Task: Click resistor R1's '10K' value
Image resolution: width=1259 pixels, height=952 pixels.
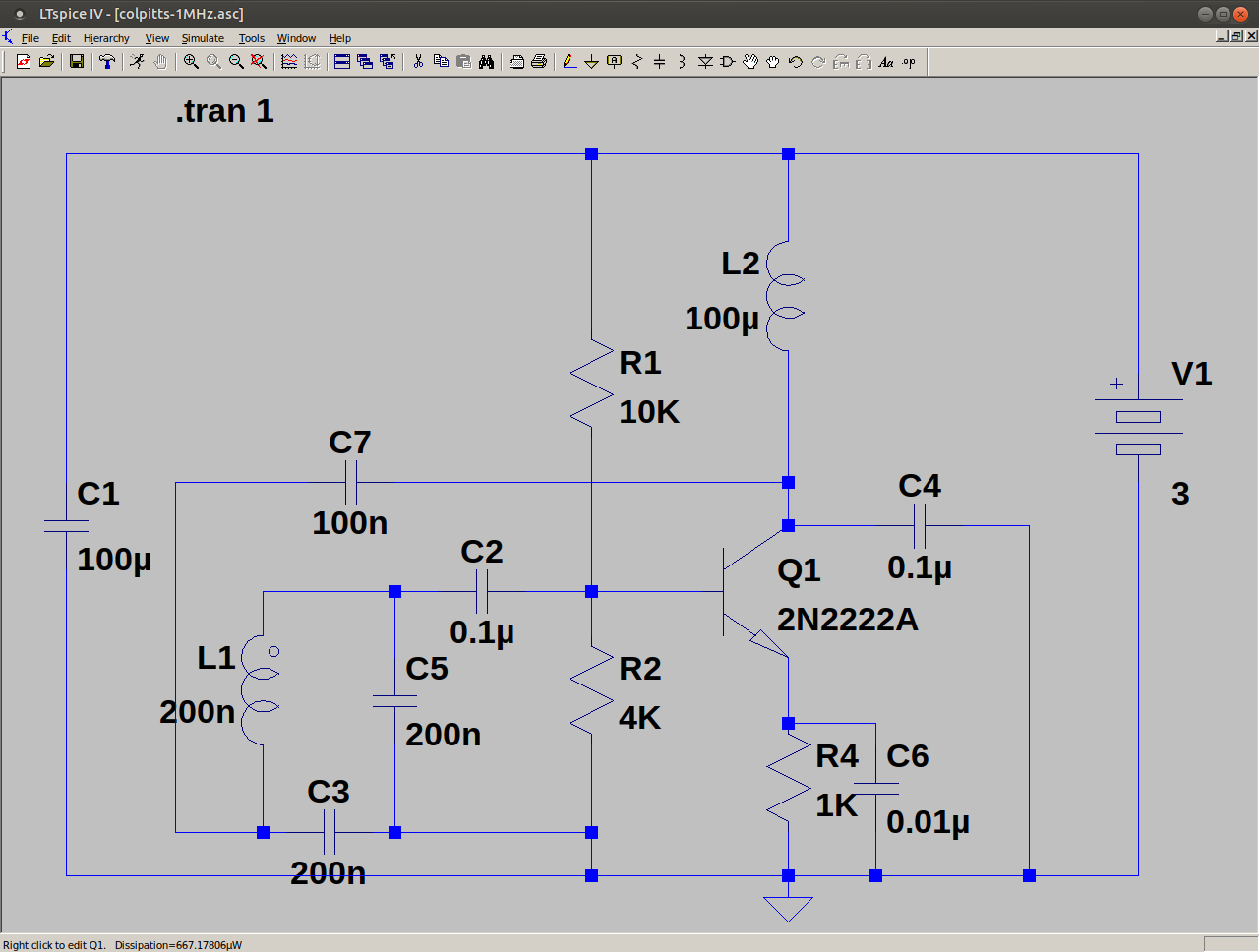Action: 649,412
